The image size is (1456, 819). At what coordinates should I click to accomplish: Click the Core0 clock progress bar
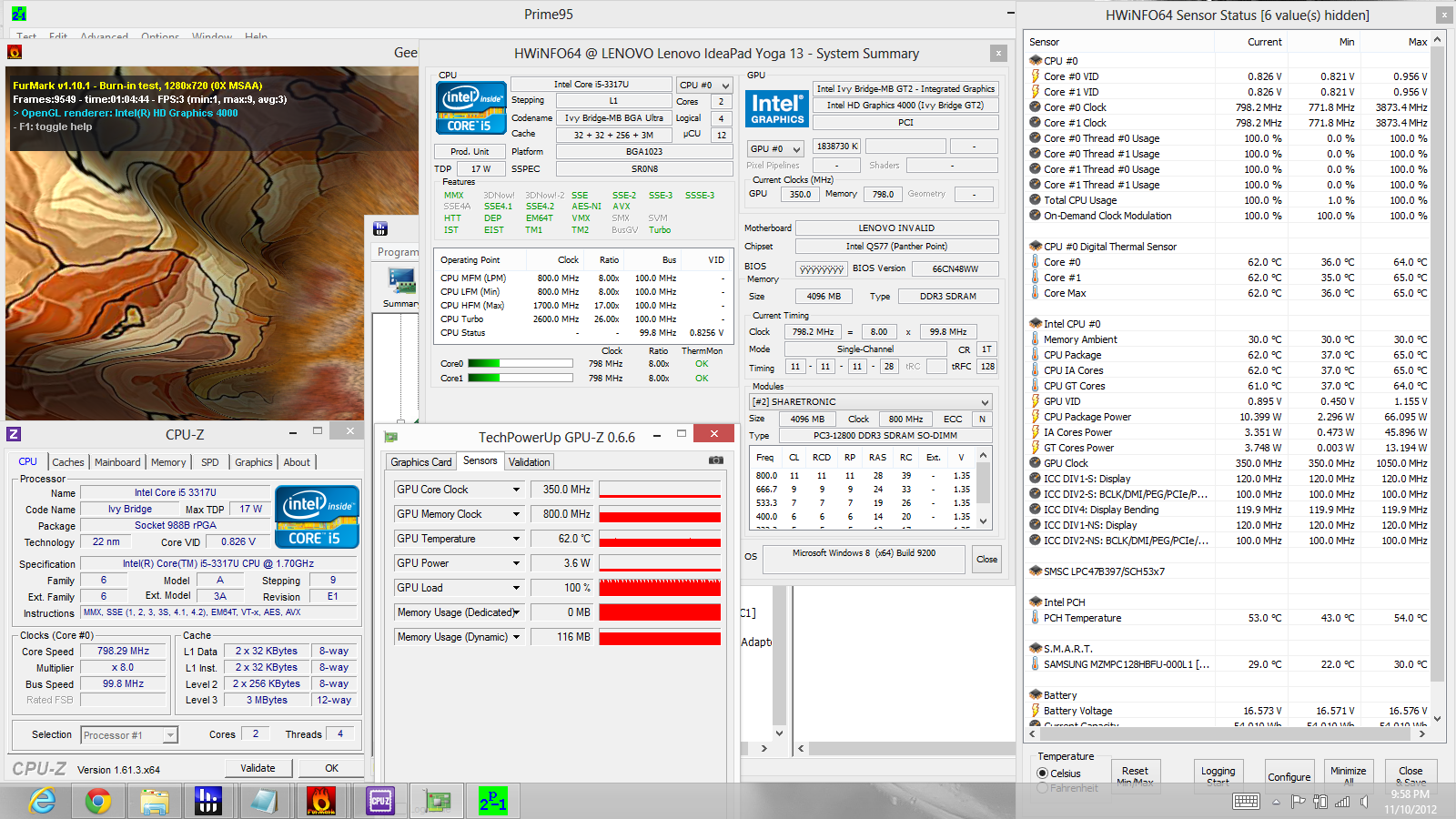coord(521,364)
